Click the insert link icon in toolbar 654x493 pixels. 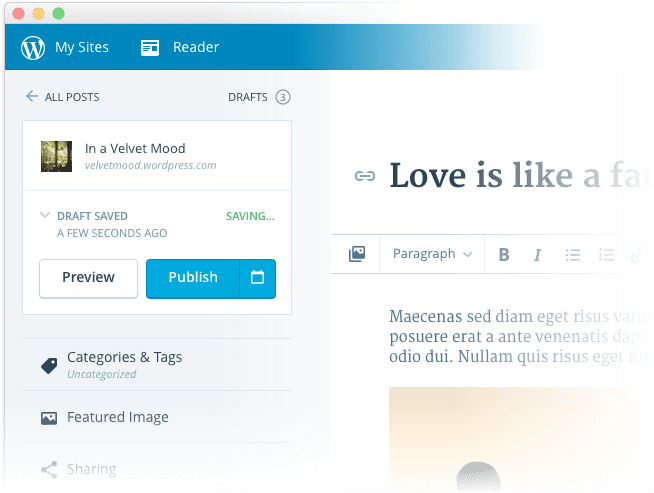tap(638, 254)
